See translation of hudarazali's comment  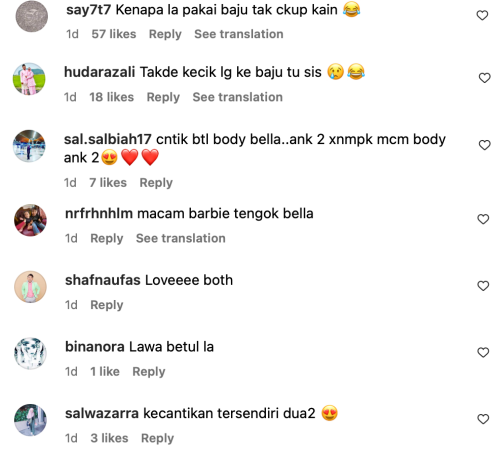[237, 97]
